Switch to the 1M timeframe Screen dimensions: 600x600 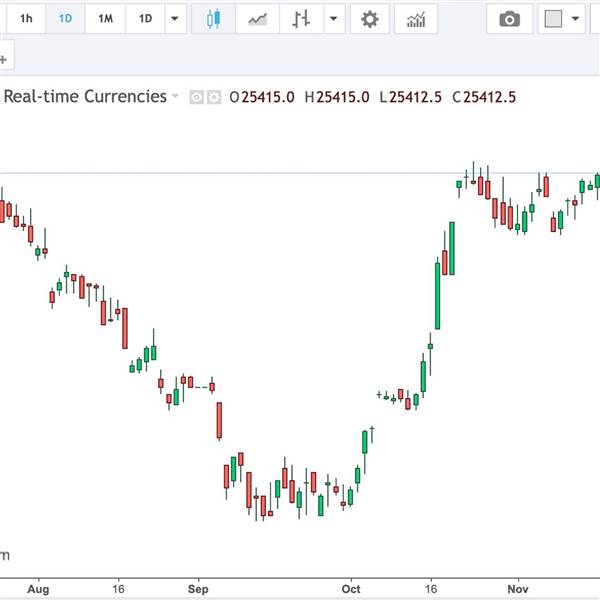(x=105, y=18)
